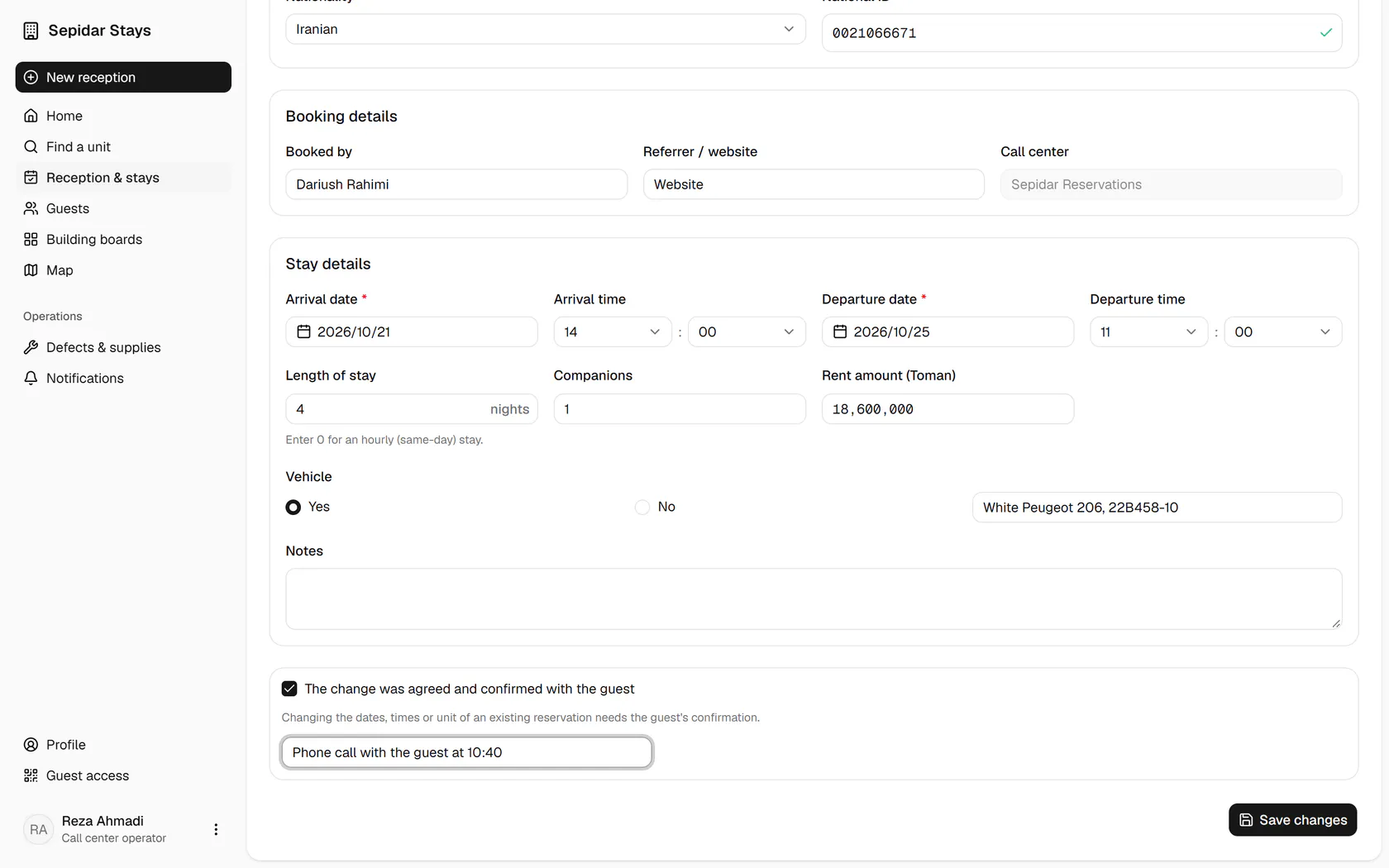Click the New reception button
This screenshot has width=1389, height=868.
click(x=123, y=77)
